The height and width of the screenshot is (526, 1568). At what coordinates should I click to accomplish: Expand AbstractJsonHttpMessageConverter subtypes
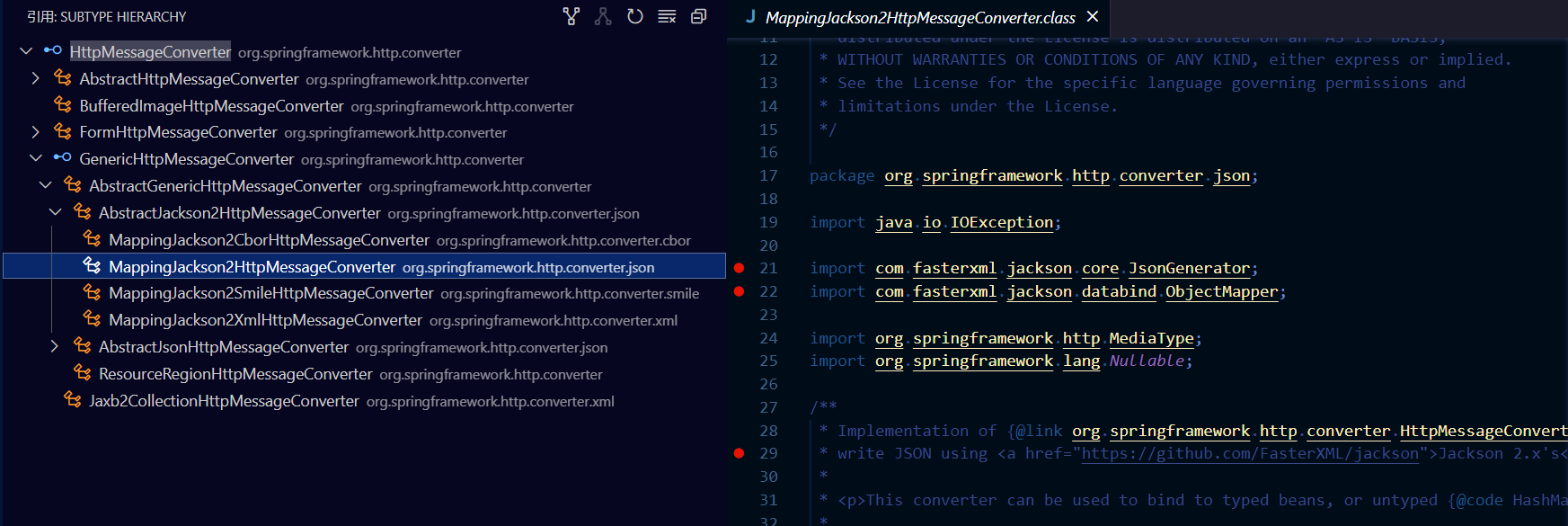pyautogui.click(x=55, y=346)
